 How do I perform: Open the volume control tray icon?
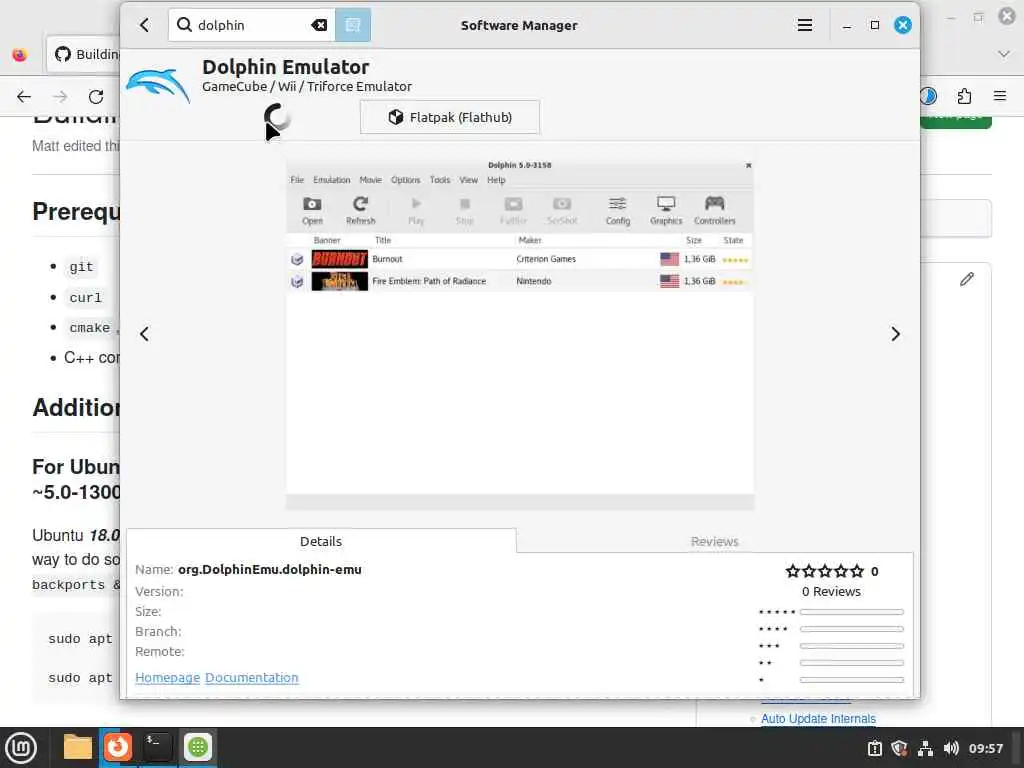click(x=951, y=748)
